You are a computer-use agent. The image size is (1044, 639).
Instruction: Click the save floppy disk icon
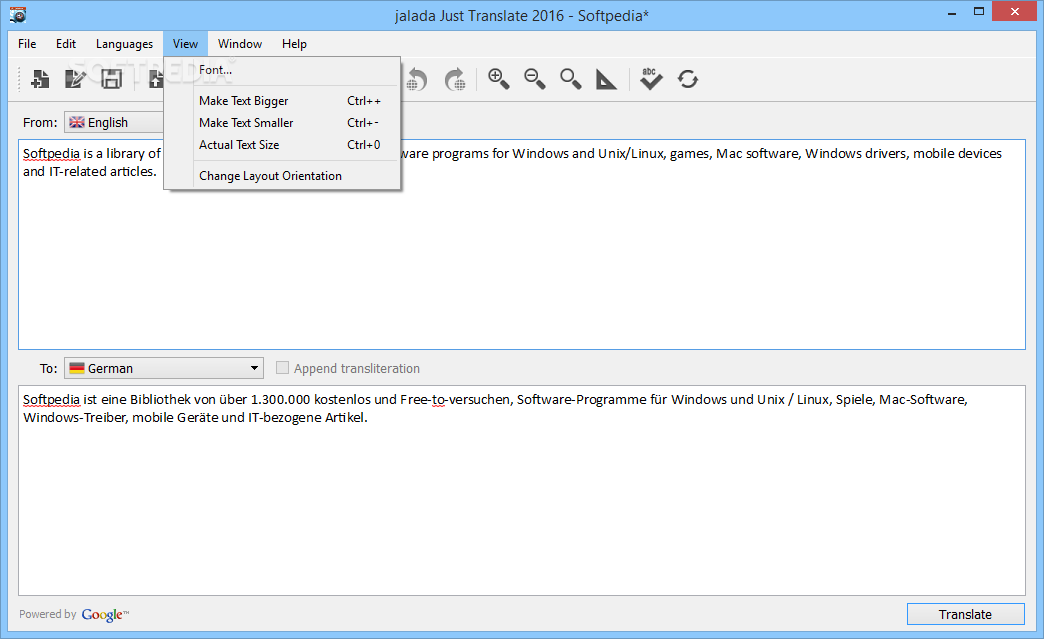point(111,79)
